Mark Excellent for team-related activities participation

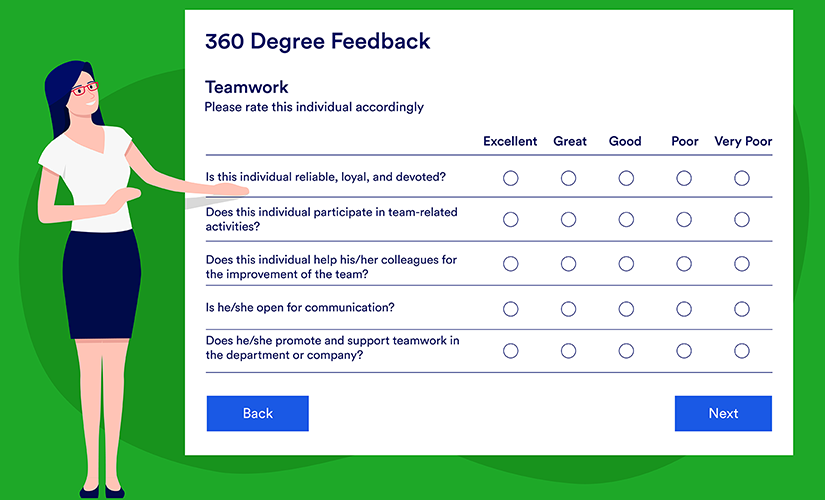pos(511,220)
